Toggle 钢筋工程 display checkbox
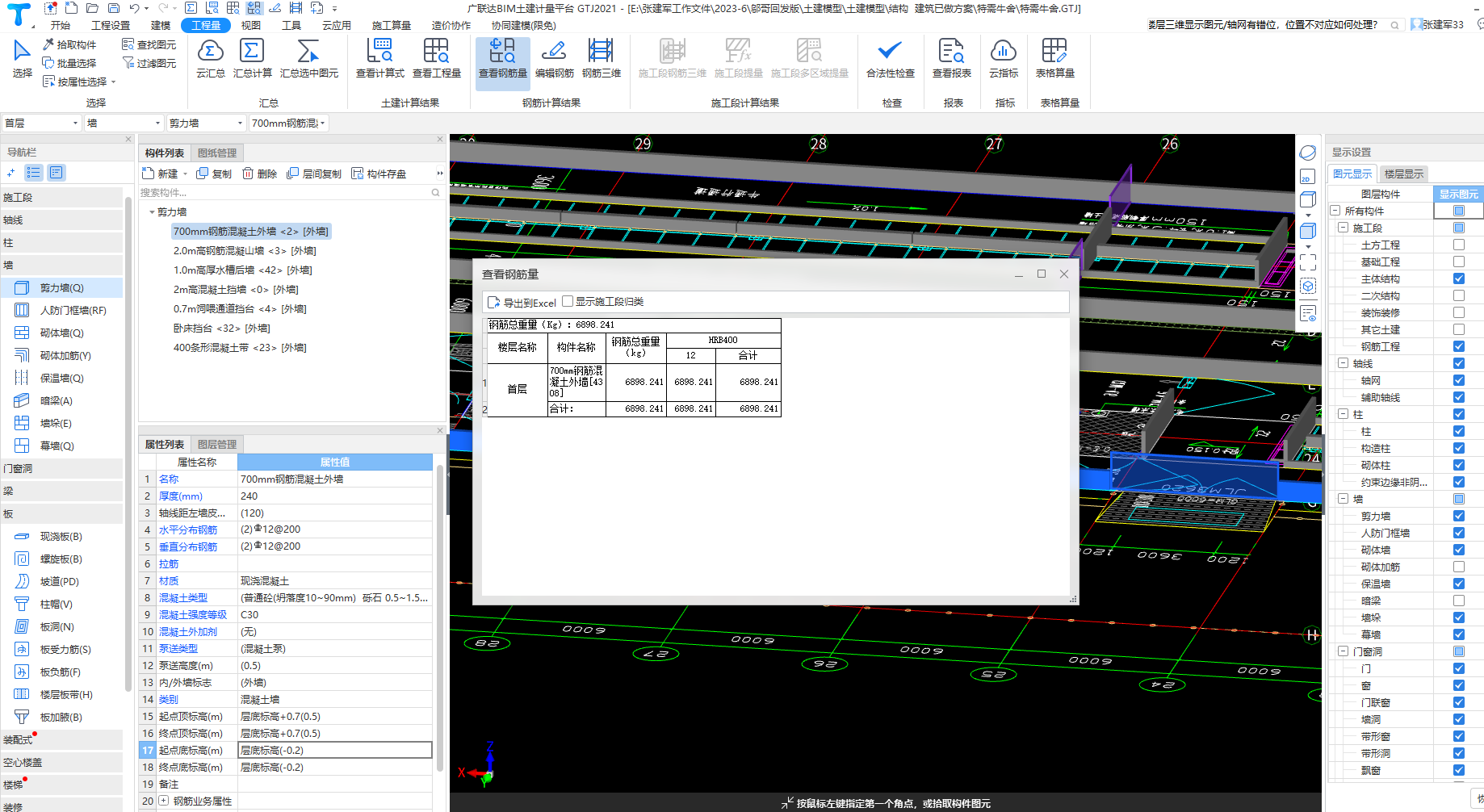The width and height of the screenshot is (1484, 812). 1458,346
